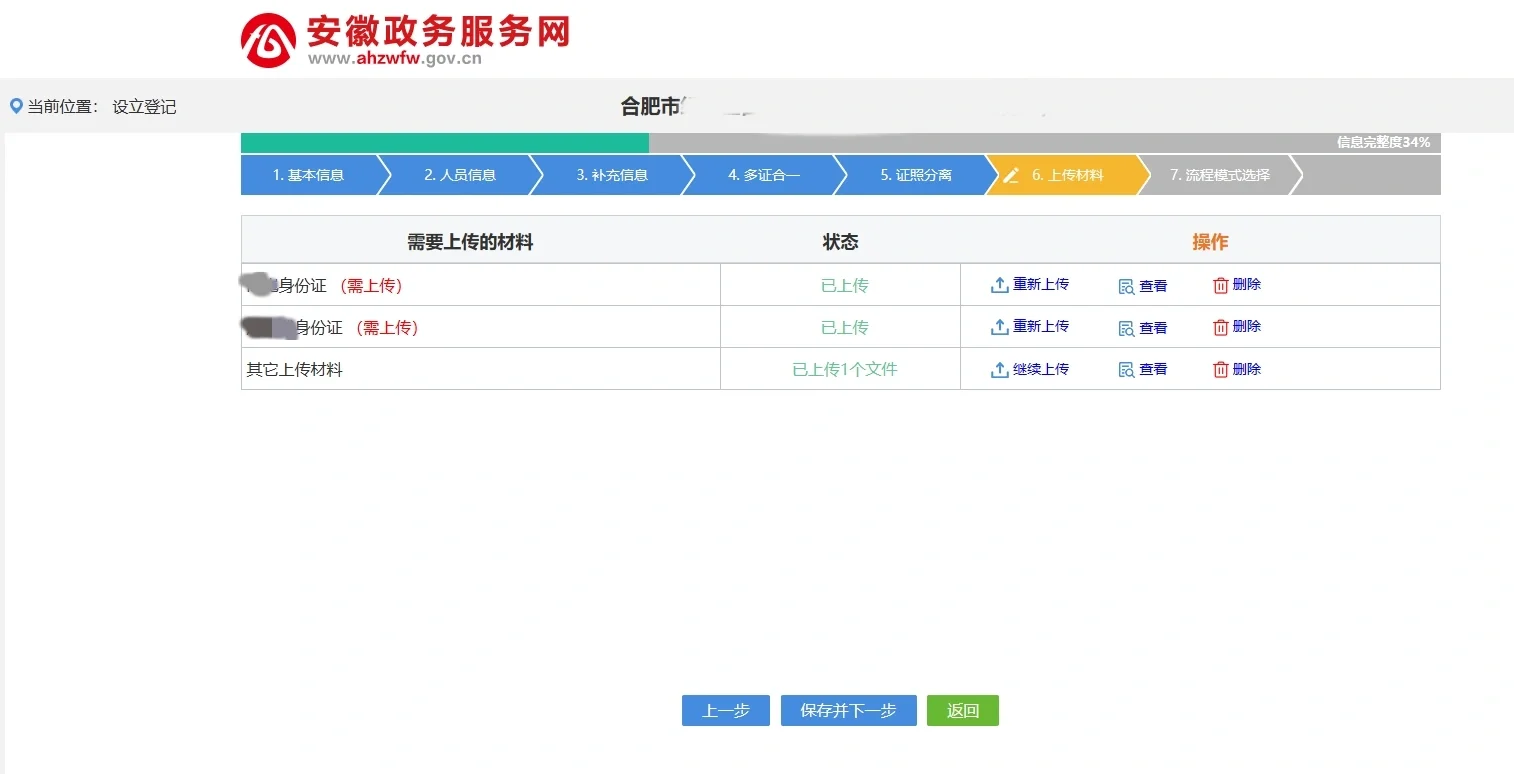This screenshot has height=774, width=1514.
Task: Click upload icon in second ID card row
Action: [999, 327]
